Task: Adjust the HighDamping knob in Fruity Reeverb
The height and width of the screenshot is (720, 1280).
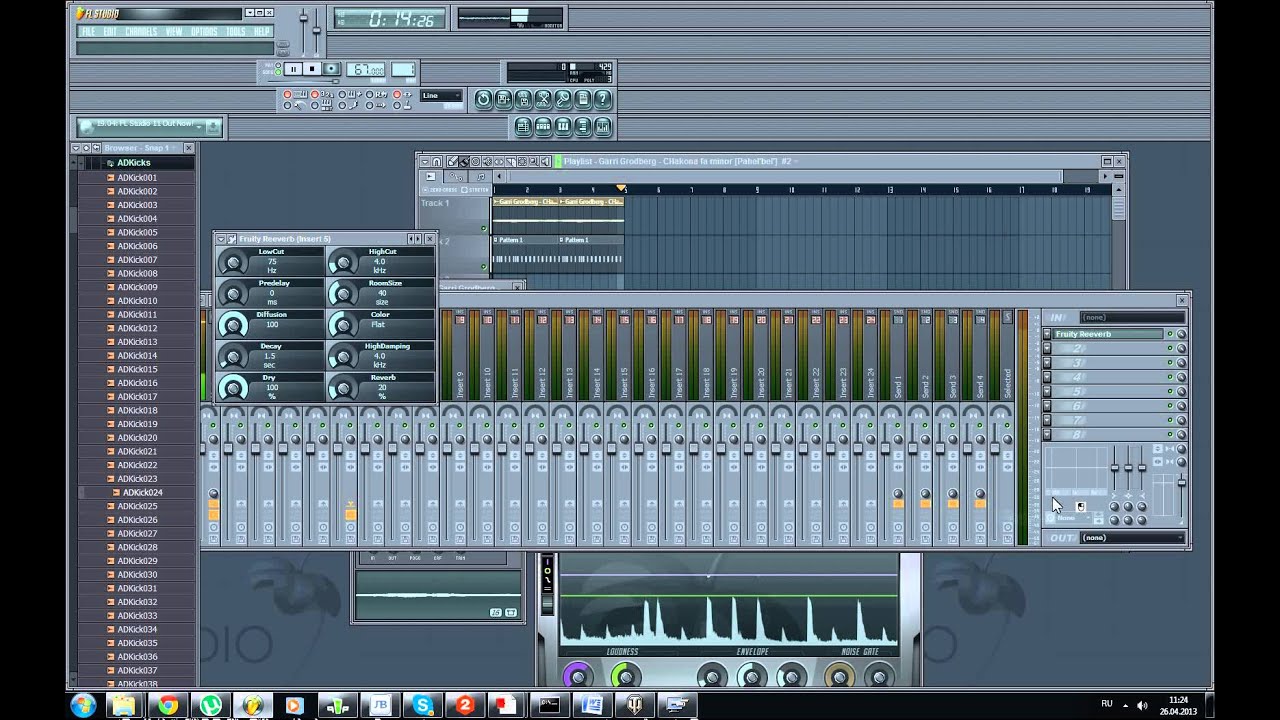Action: [343, 356]
